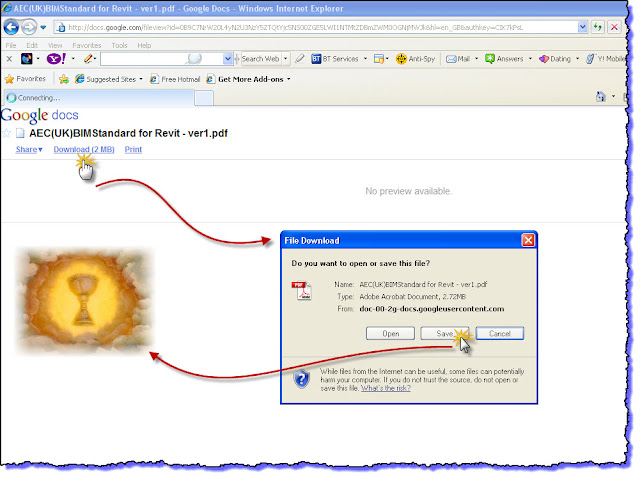Open the Suggested Sites favorites item

(x=109, y=79)
